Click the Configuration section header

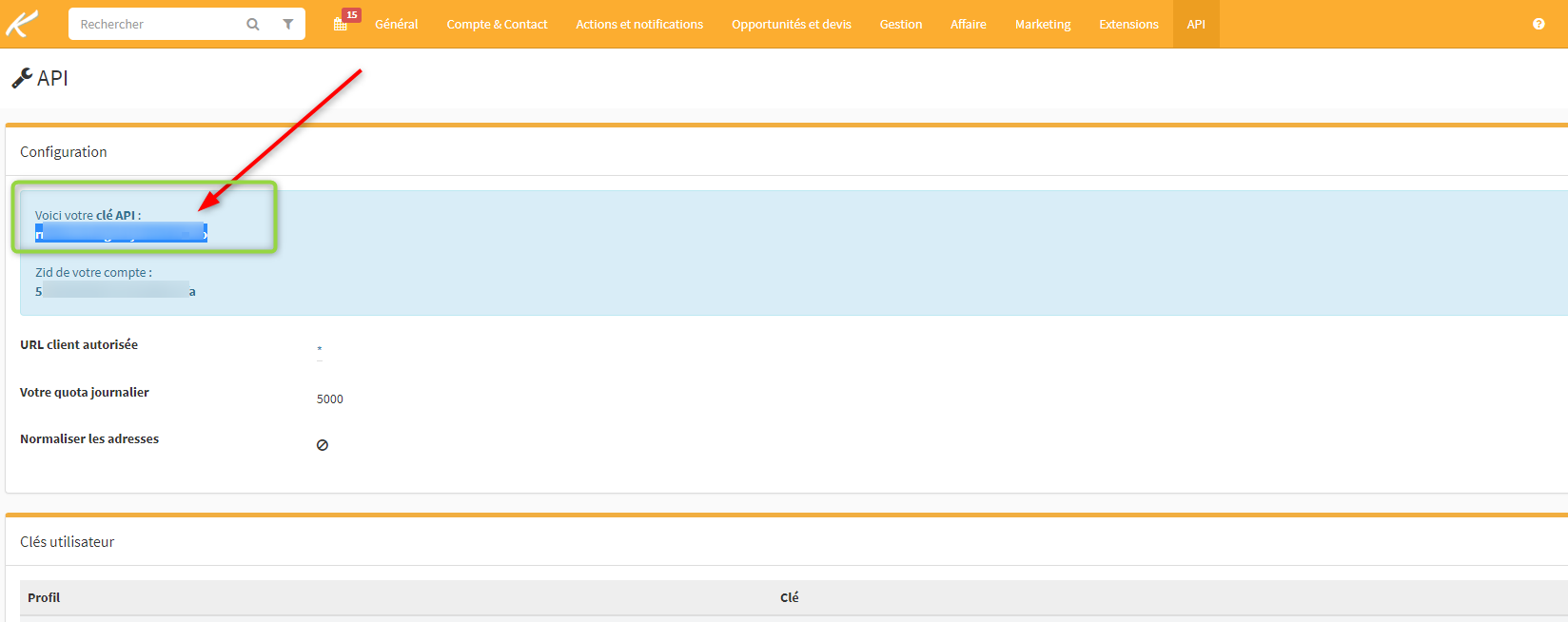(x=64, y=152)
